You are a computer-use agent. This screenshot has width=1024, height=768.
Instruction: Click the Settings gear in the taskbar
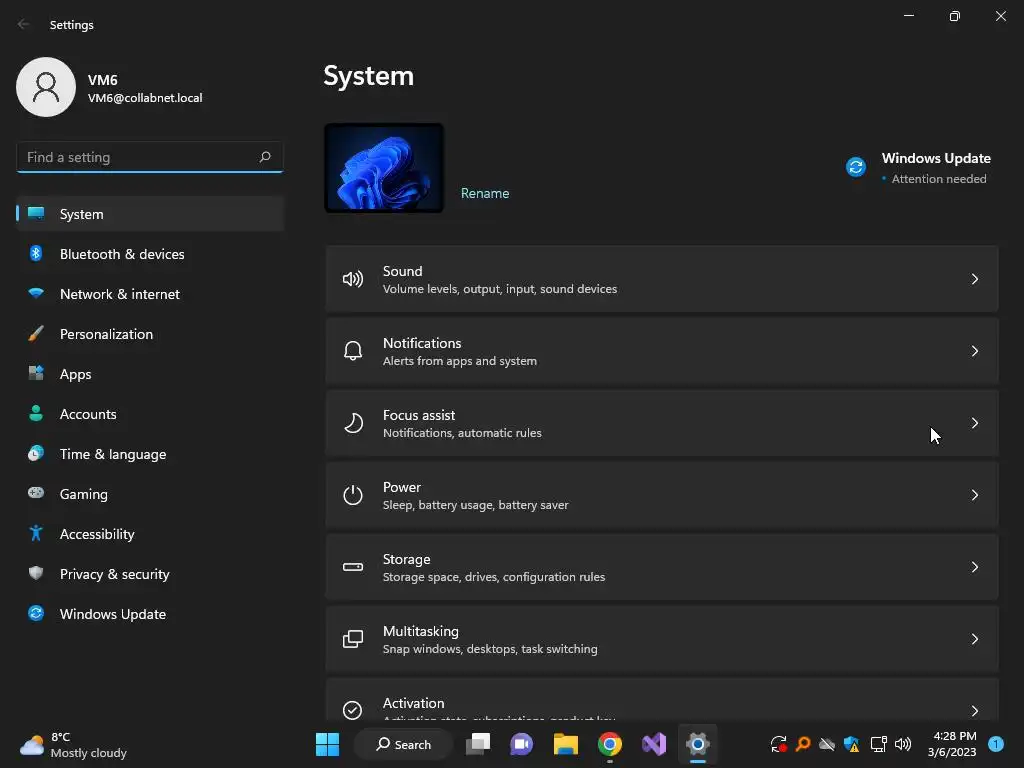tap(697, 744)
